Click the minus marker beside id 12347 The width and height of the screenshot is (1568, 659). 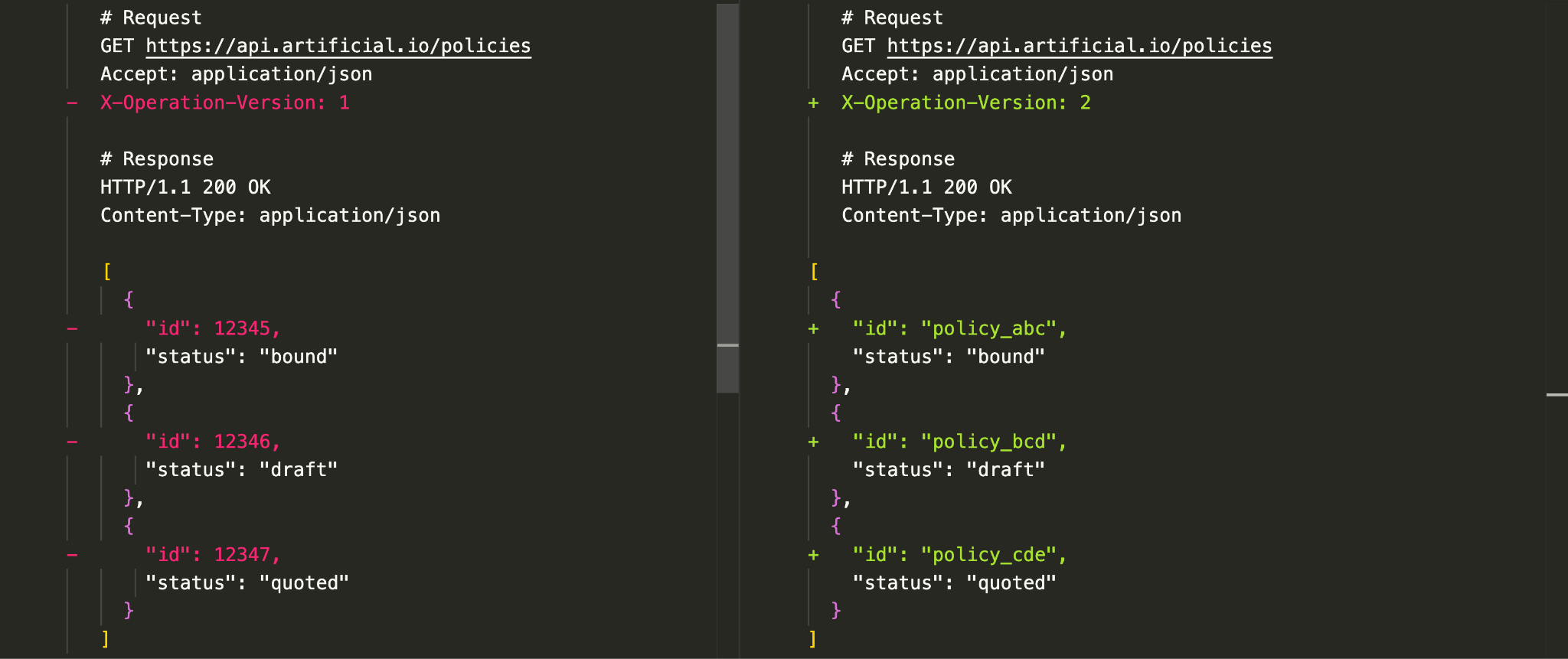click(72, 555)
